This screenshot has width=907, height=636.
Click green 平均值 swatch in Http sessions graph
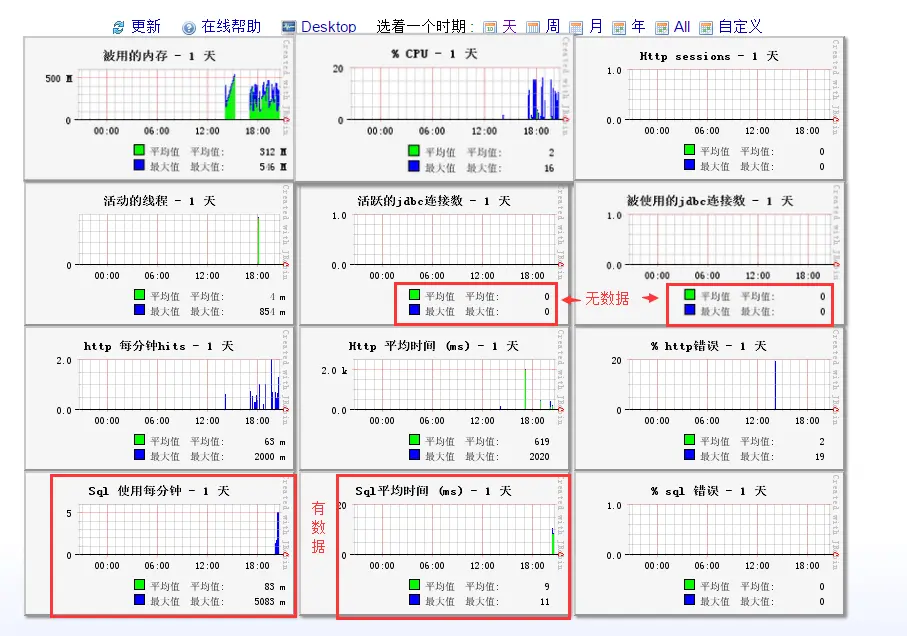pyautogui.click(x=689, y=150)
